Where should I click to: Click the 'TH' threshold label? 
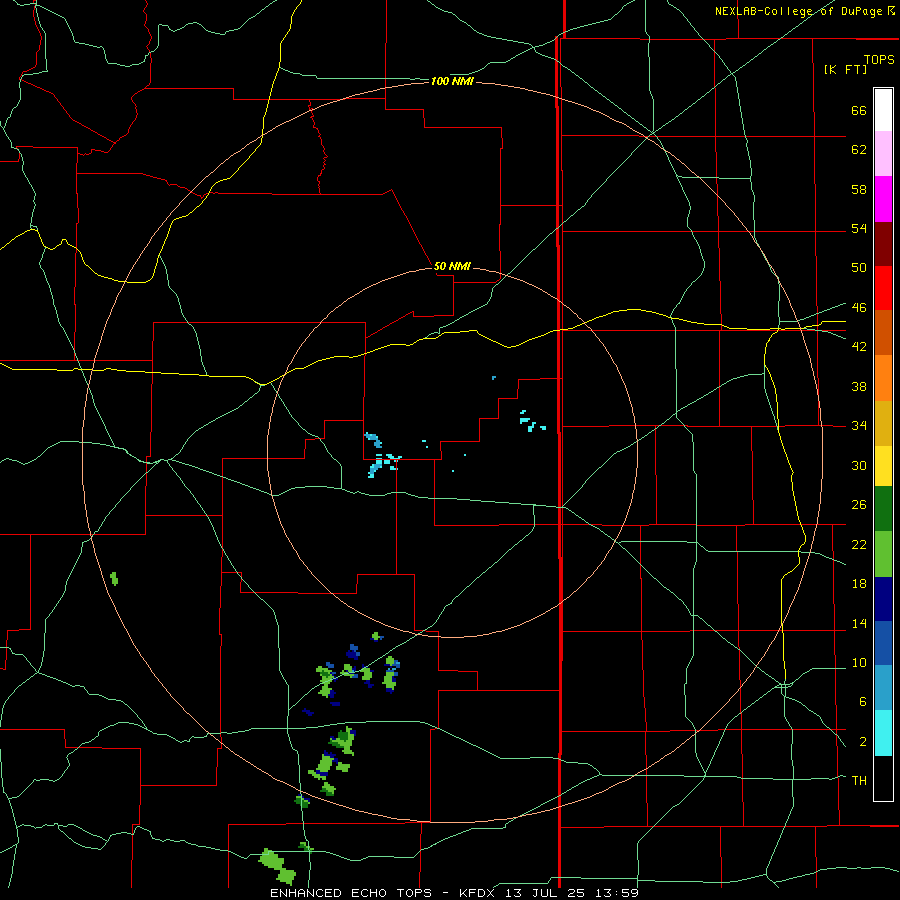point(859,780)
